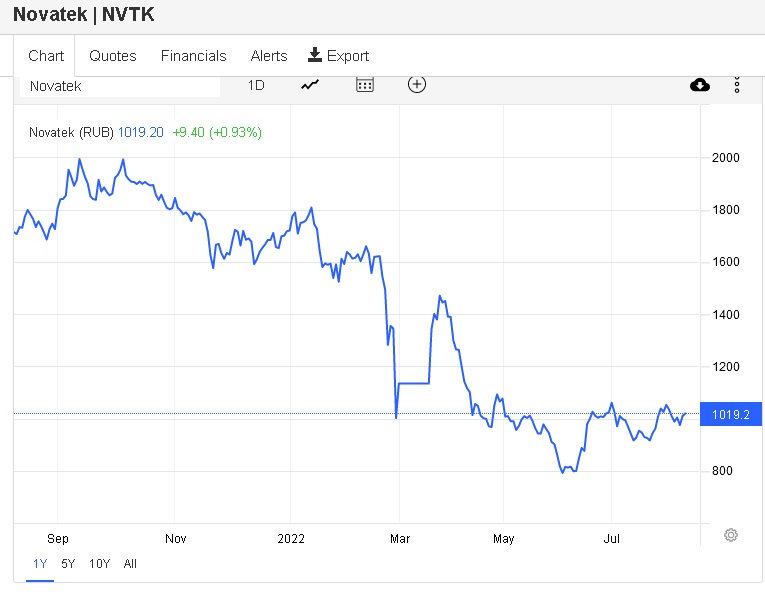Open the Financials tab
Screen dimensions: 765x601
click(x=194, y=56)
